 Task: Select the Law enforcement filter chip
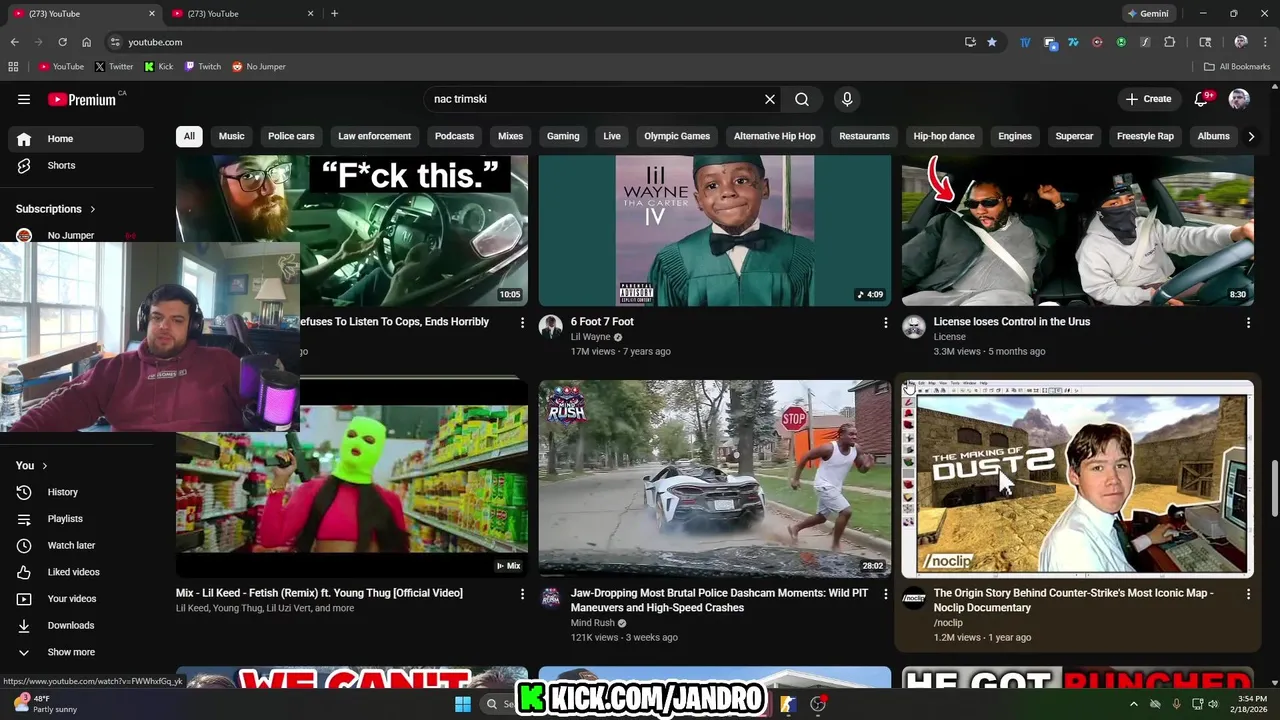click(x=374, y=136)
